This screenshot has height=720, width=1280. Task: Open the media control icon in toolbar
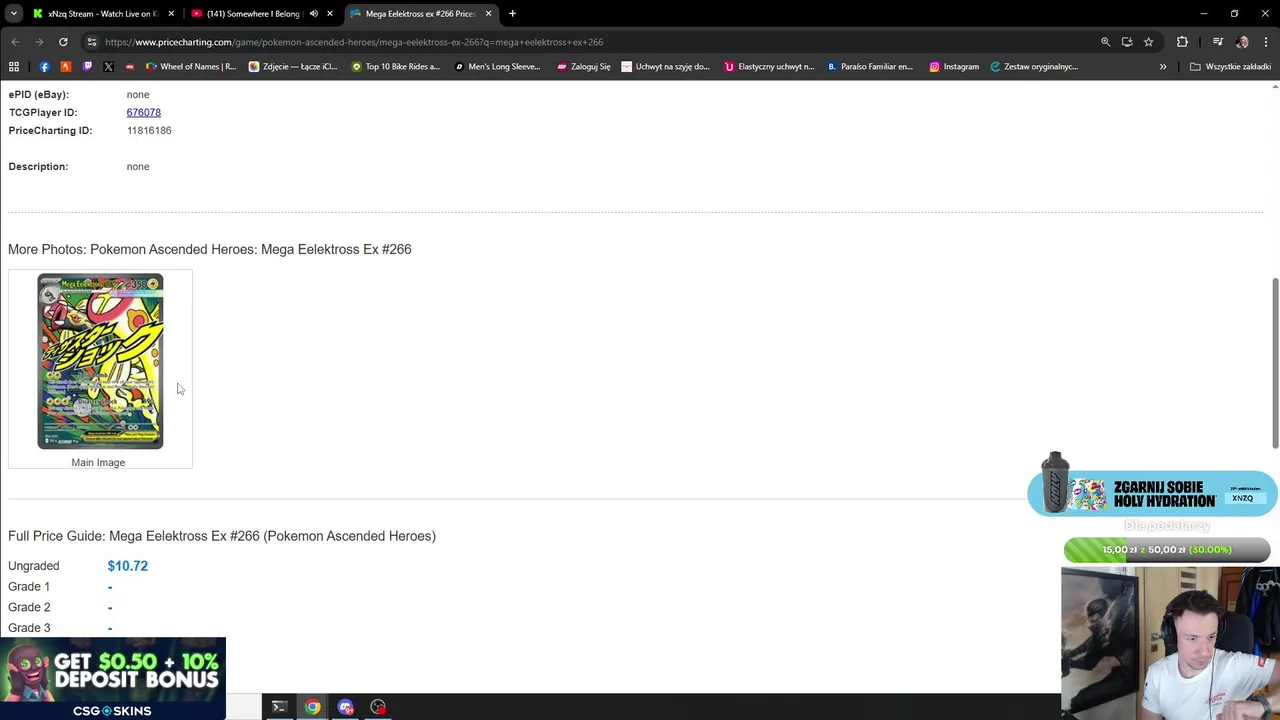(1217, 42)
